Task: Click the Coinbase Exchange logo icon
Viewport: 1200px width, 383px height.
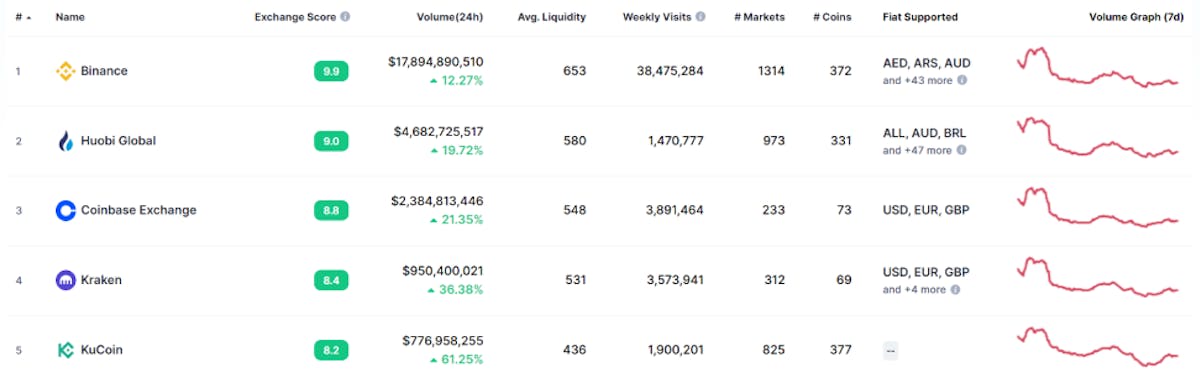Action: click(65, 210)
